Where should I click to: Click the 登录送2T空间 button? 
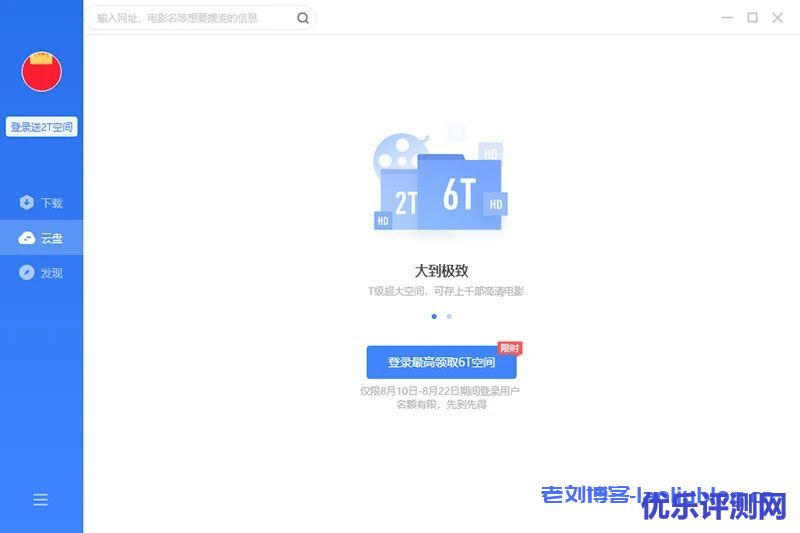(x=41, y=127)
